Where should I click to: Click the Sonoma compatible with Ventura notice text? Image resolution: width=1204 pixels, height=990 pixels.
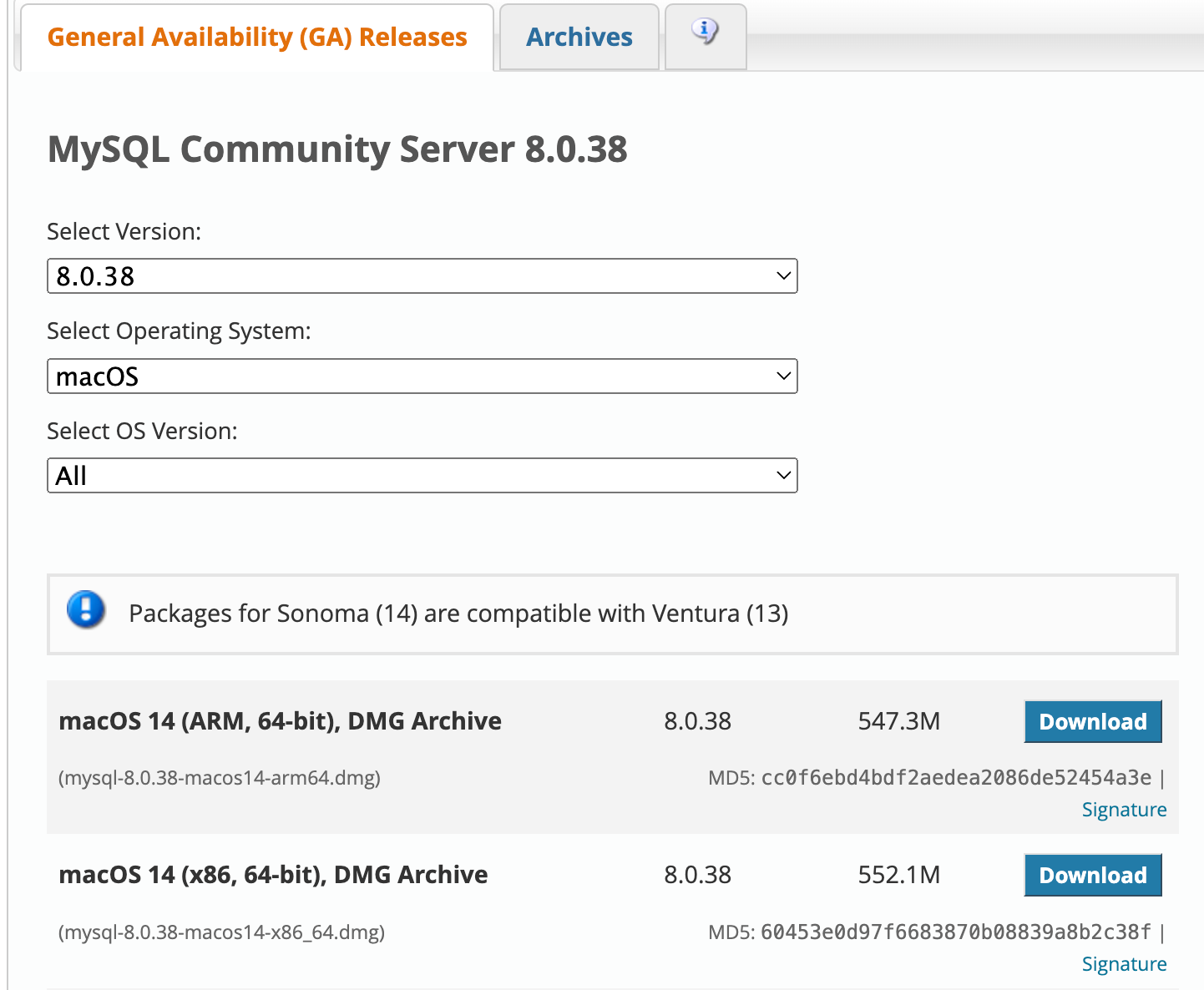(x=458, y=614)
